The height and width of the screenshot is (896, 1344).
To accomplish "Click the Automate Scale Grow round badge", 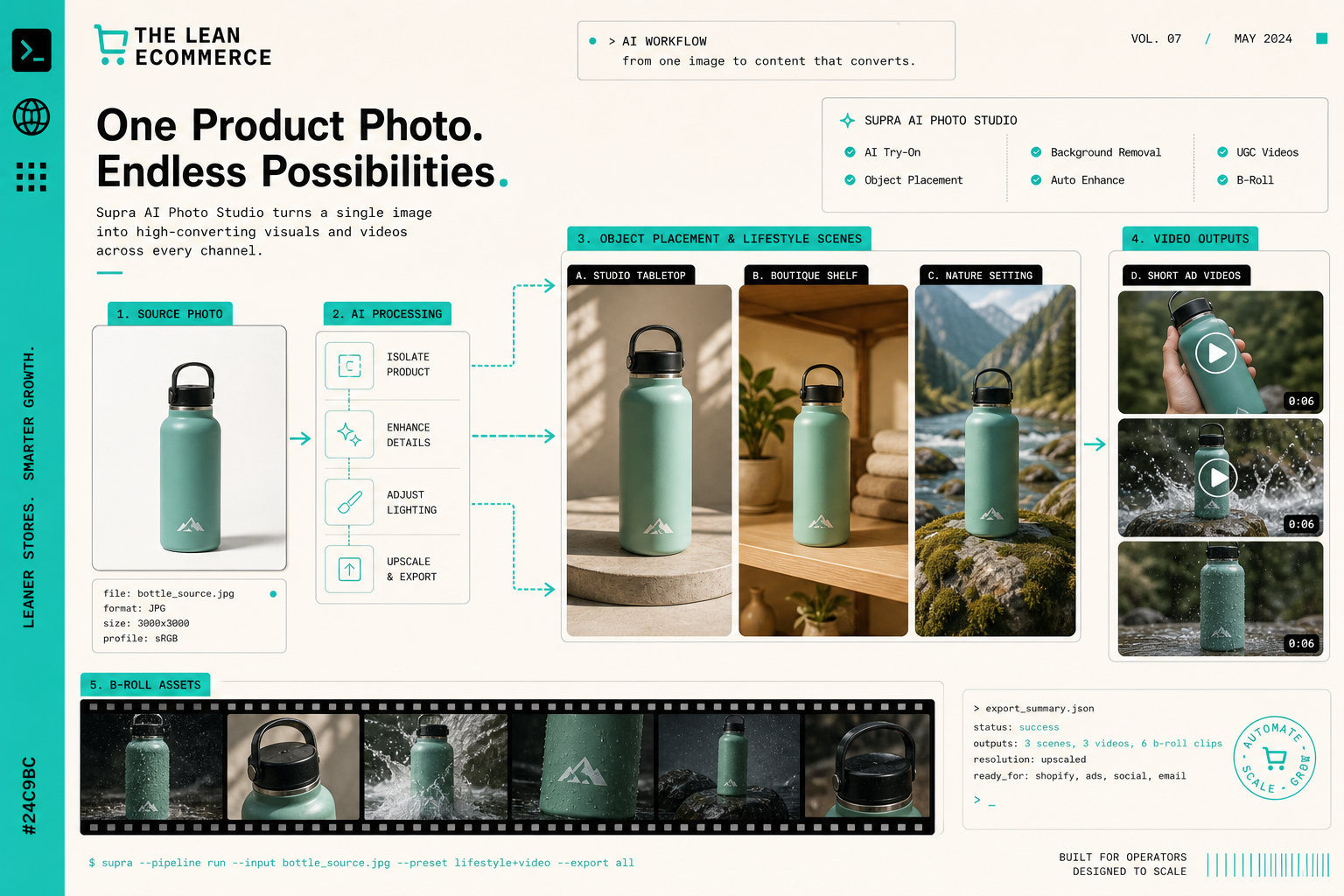I will (x=1275, y=758).
